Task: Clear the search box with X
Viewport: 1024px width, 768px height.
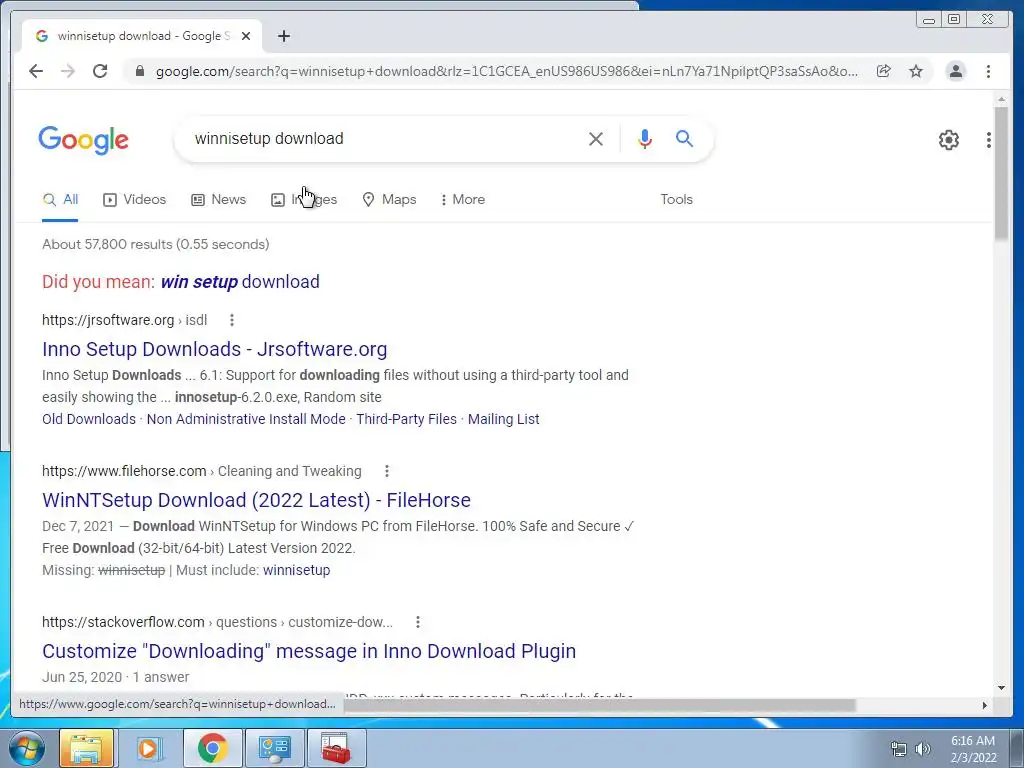Action: click(596, 138)
